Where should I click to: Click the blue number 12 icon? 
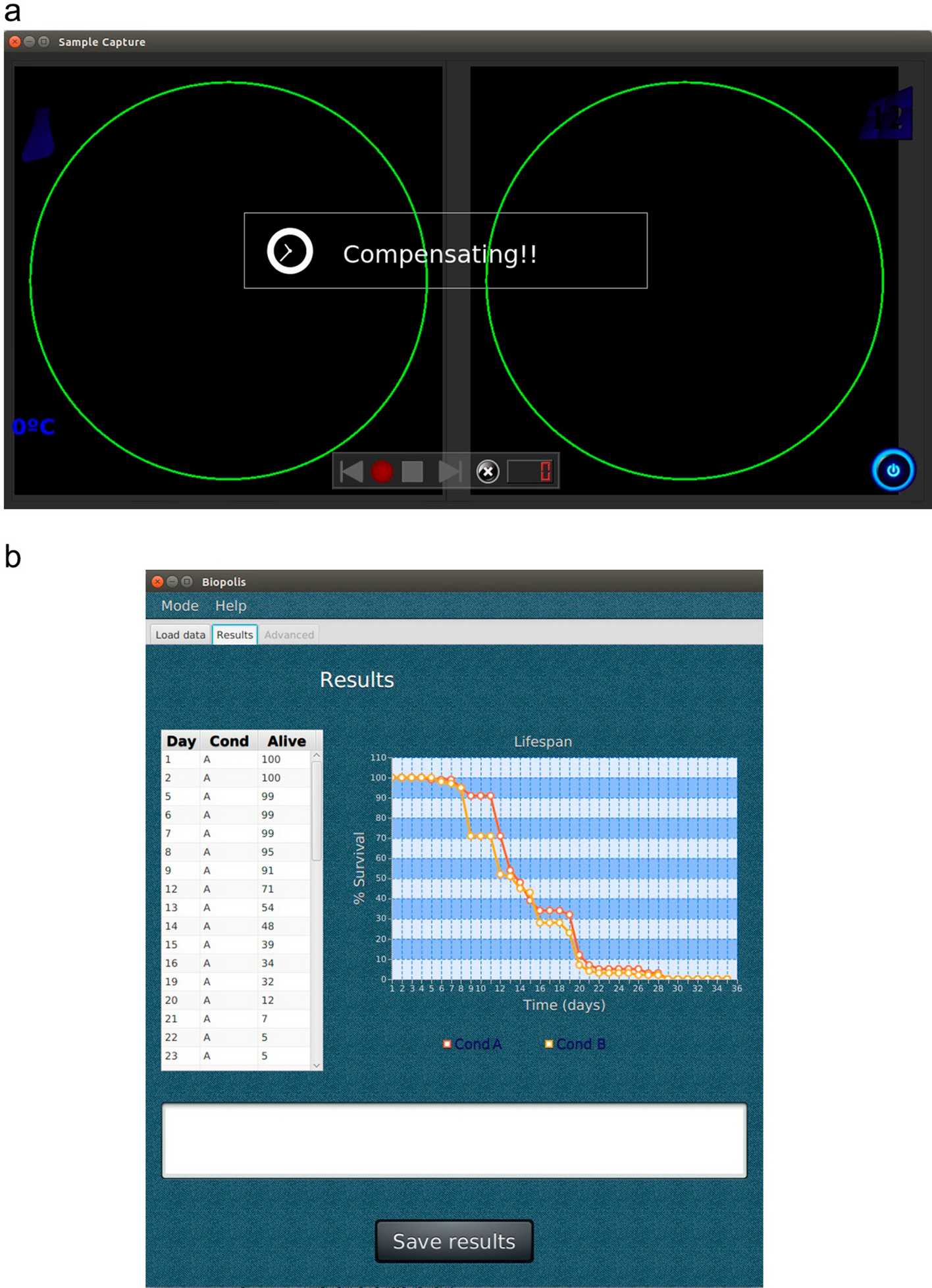[887, 115]
